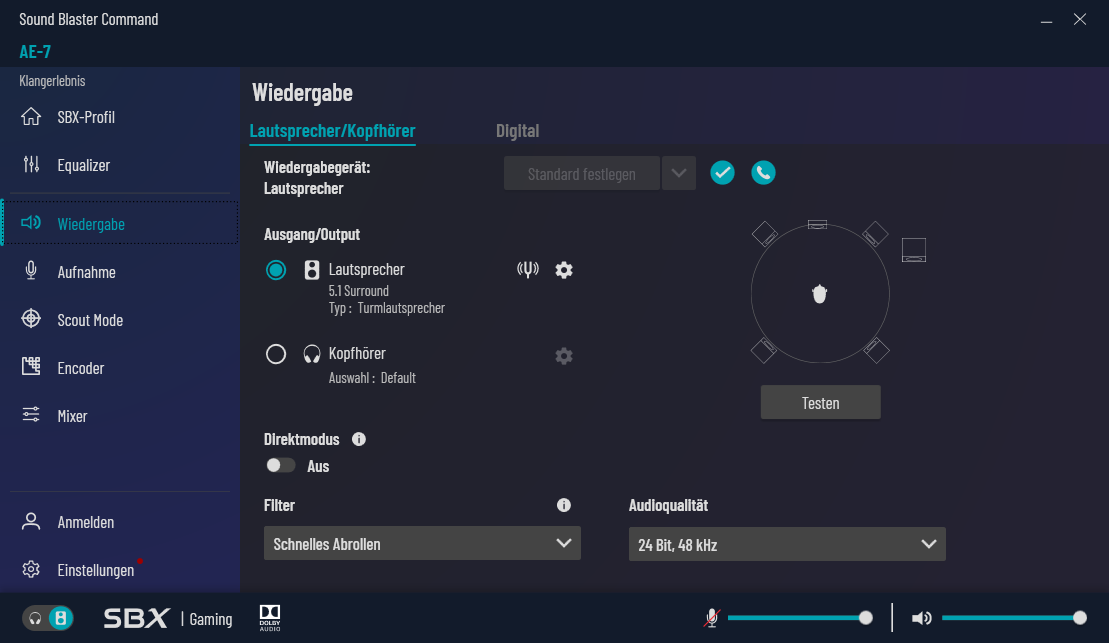Click the Dolby Audio logo icon
The image size is (1109, 643).
(x=270, y=618)
